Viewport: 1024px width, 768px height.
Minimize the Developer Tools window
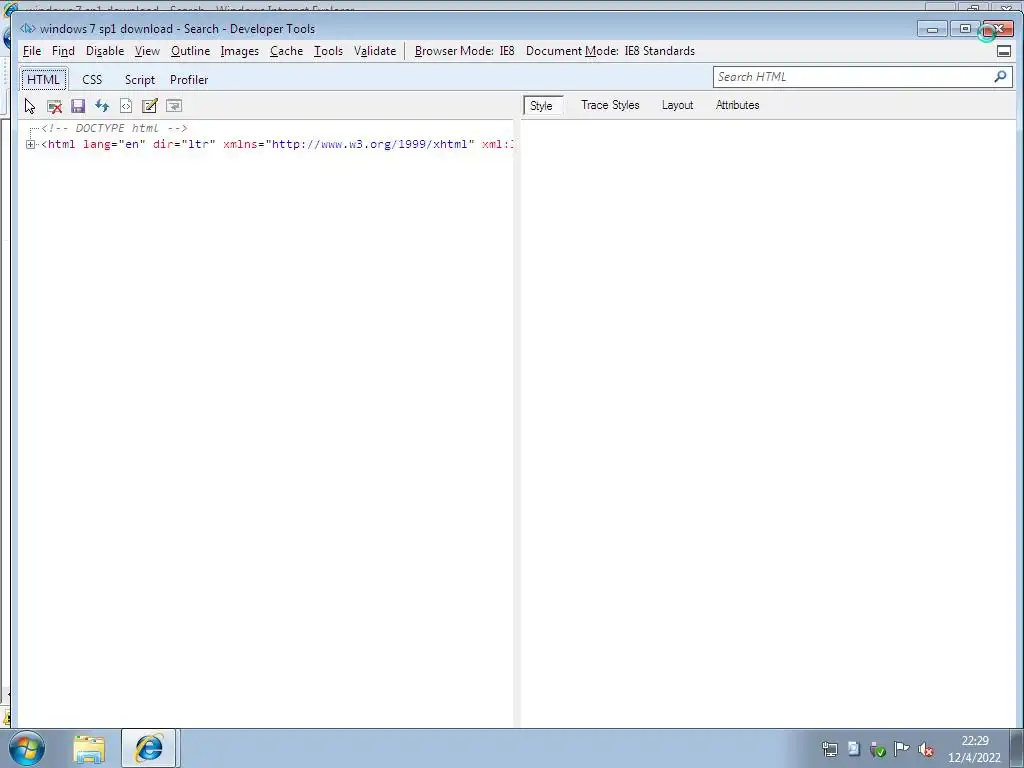933,29
